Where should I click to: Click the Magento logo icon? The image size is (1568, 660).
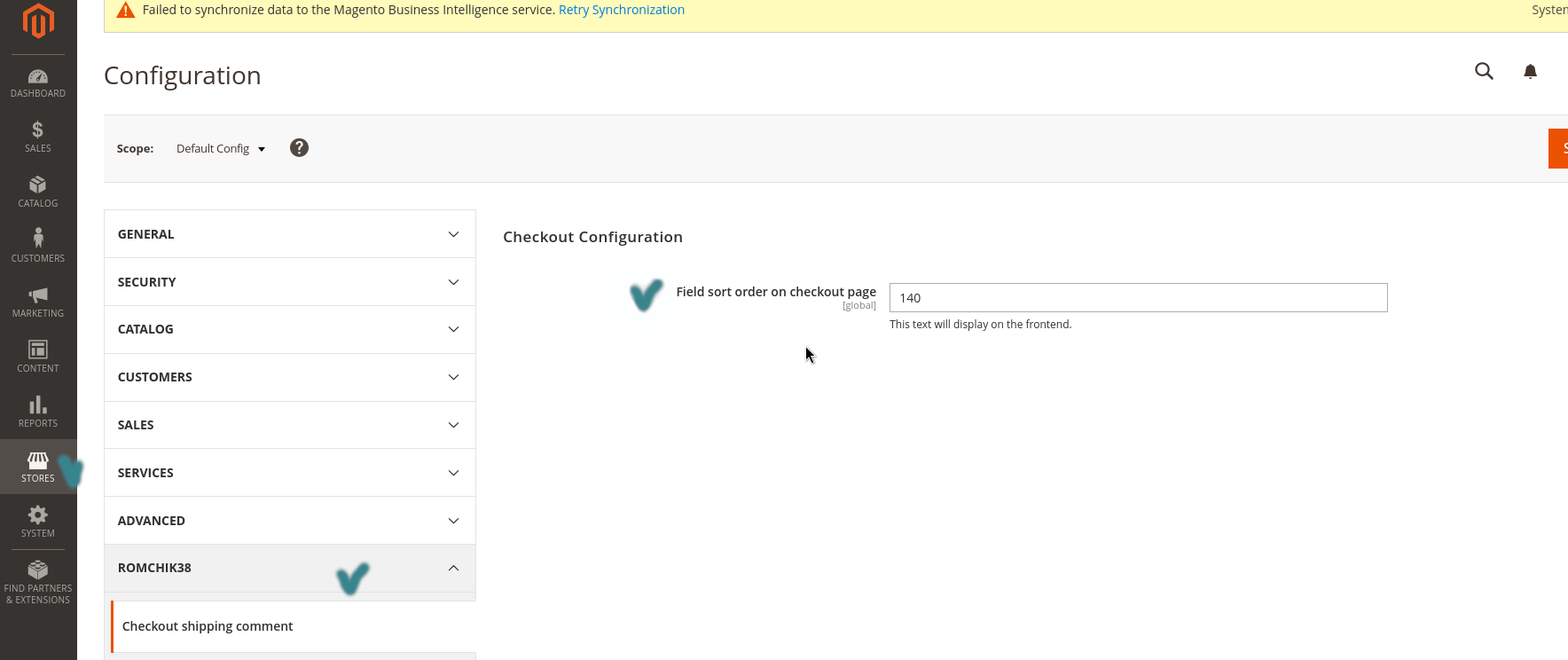(38, 21)
